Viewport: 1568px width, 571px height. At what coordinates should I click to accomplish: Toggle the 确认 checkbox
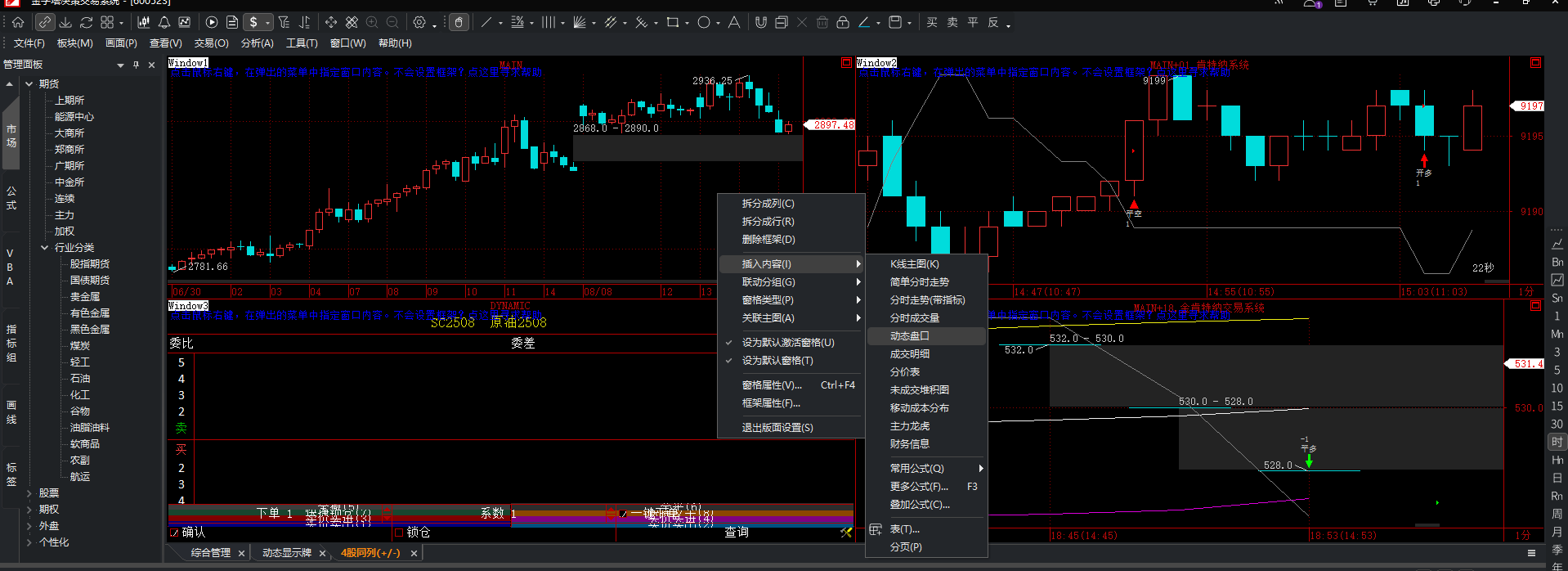coord(173,533)
